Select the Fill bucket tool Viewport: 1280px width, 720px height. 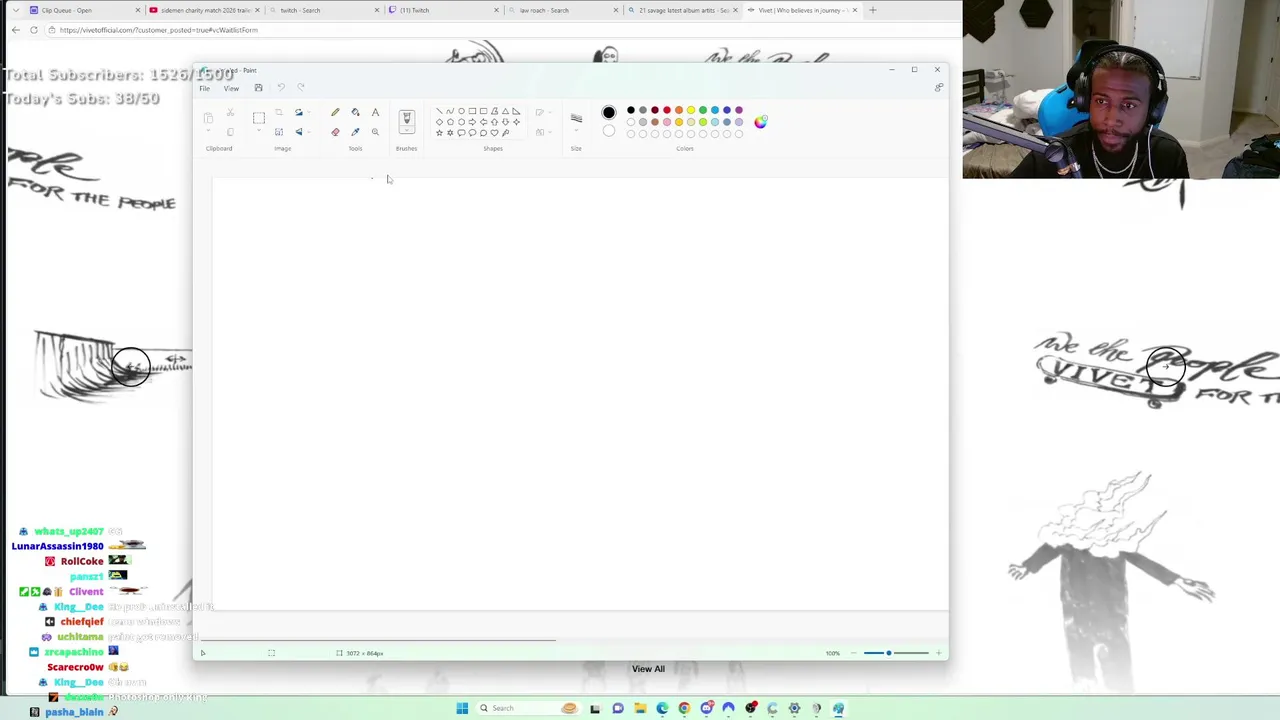(x=355, y=112)
